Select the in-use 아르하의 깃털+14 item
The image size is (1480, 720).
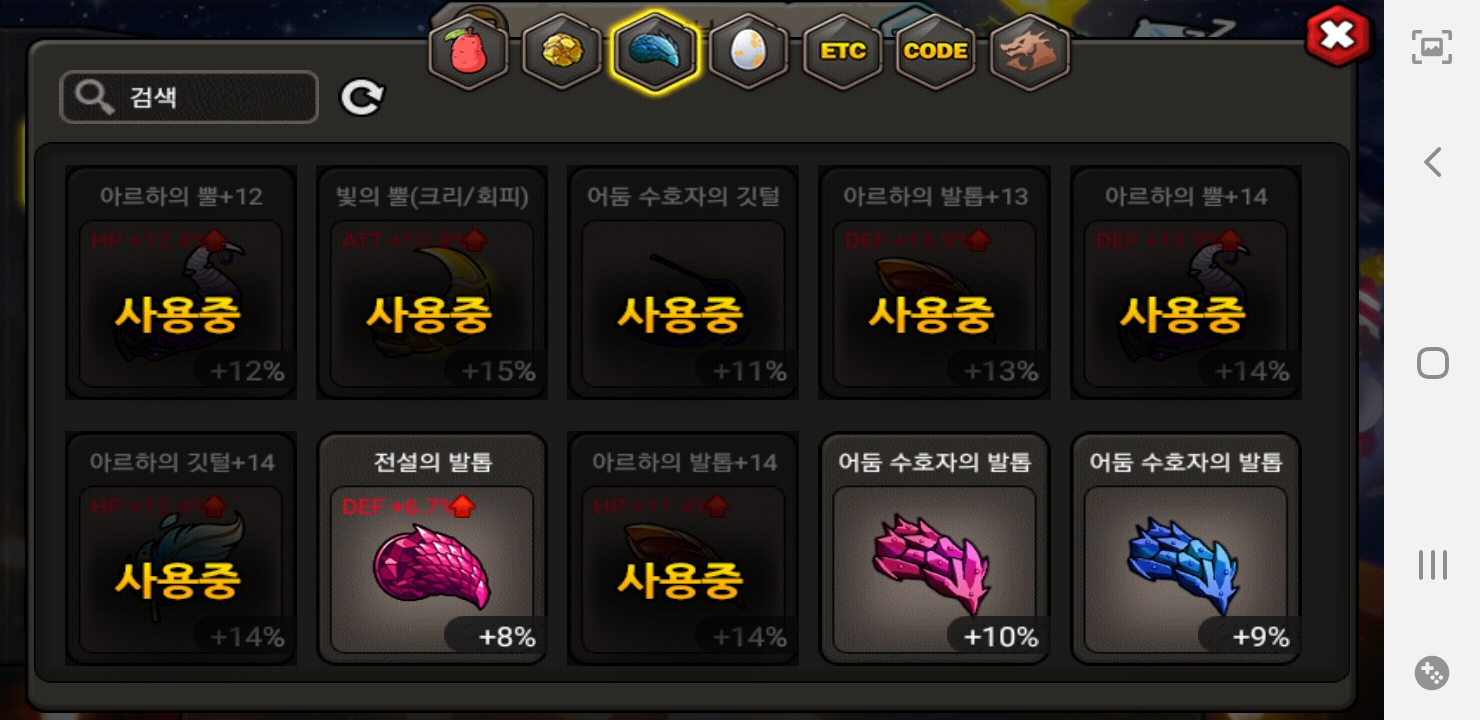pos(181,549)
